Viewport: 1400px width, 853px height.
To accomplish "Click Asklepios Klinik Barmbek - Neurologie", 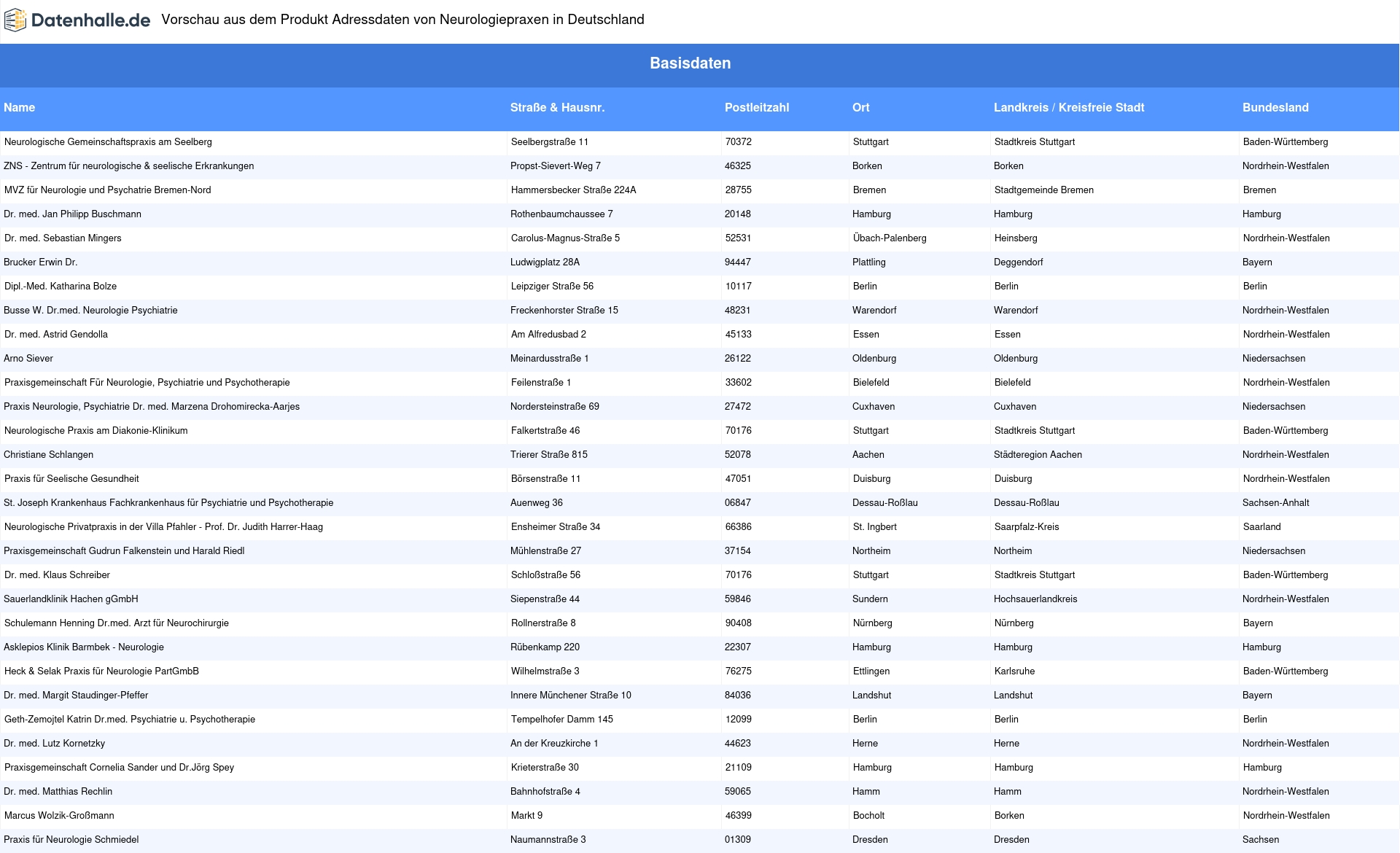I will [x=84, y=647].
